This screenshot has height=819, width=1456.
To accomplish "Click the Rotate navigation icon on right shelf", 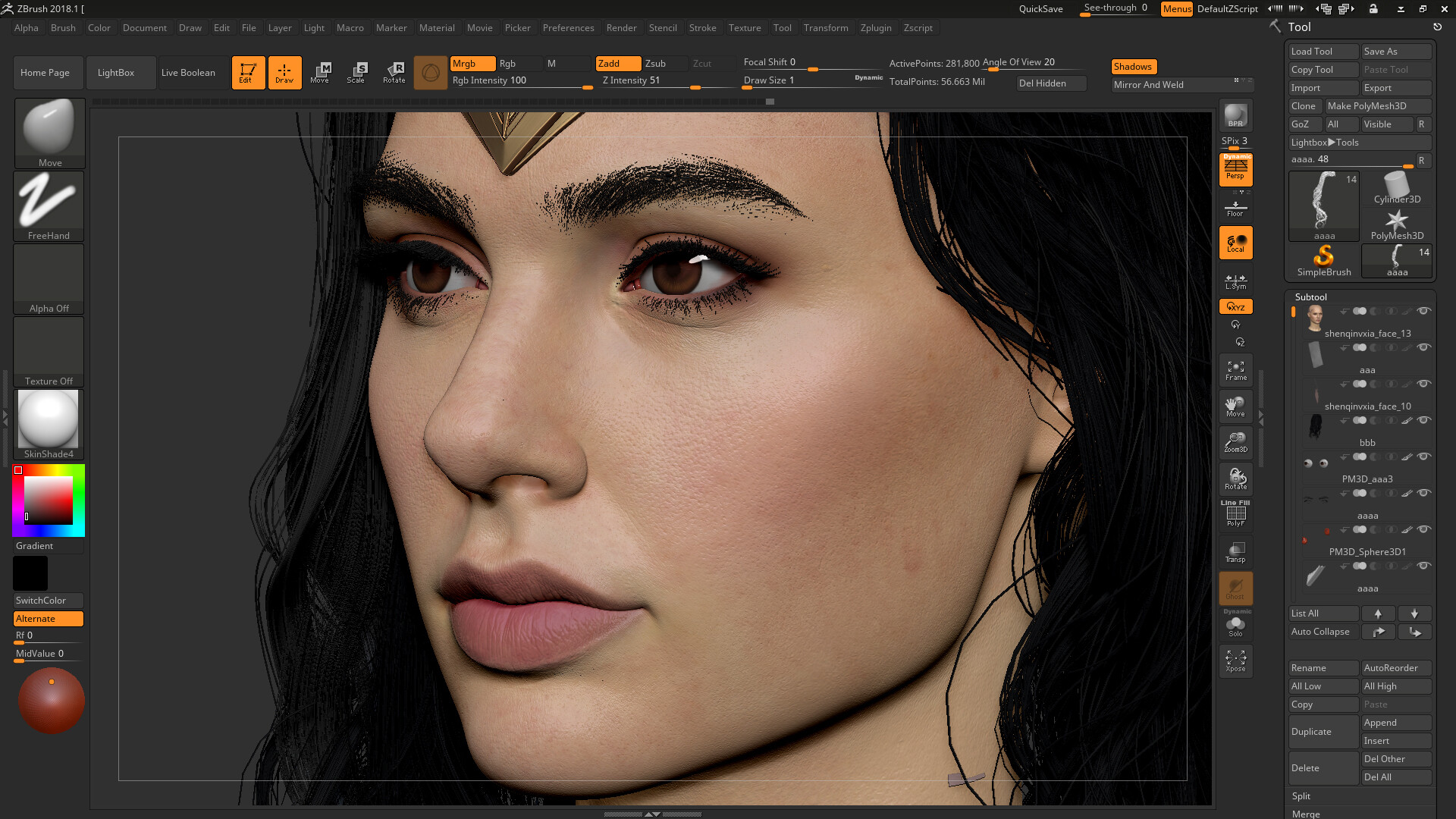I will (x=1235, y=479).
